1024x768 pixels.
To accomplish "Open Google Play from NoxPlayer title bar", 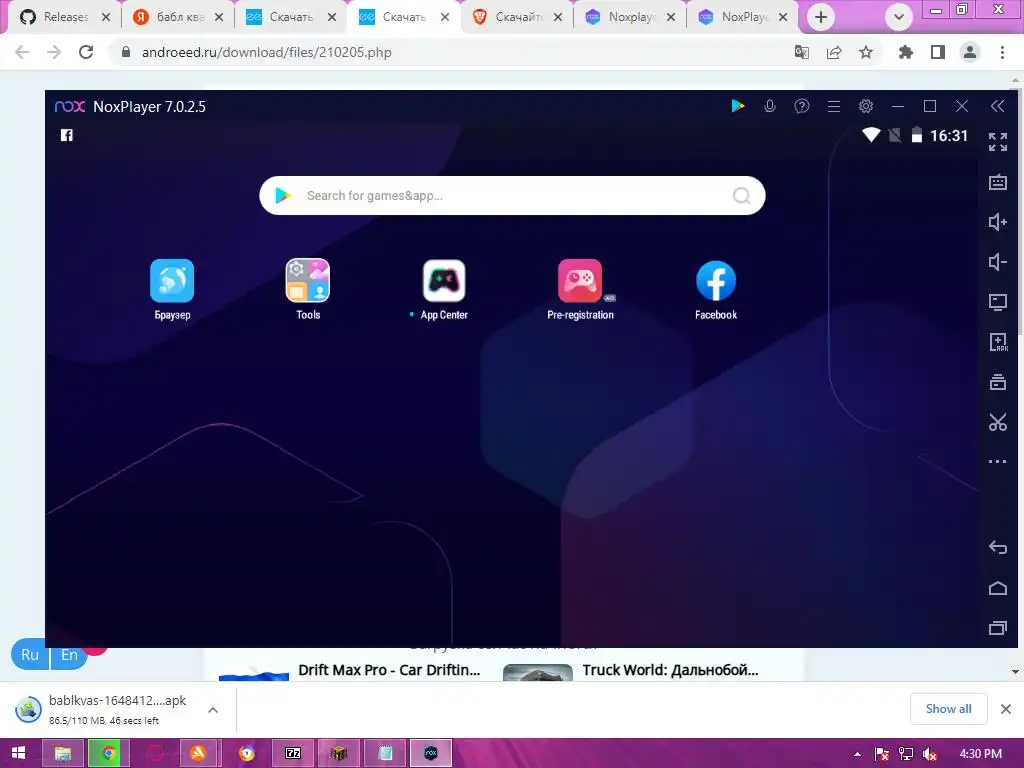I will coord(738,106).
